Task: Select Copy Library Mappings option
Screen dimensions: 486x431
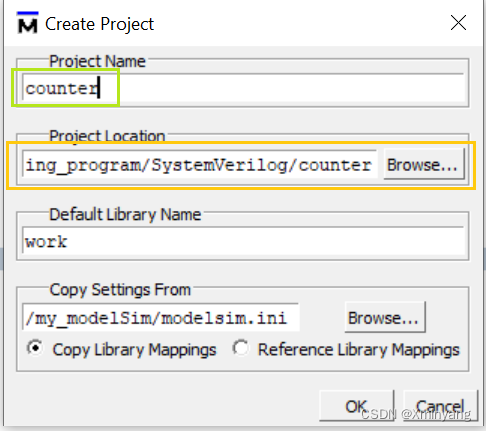Action: point(122,349)
